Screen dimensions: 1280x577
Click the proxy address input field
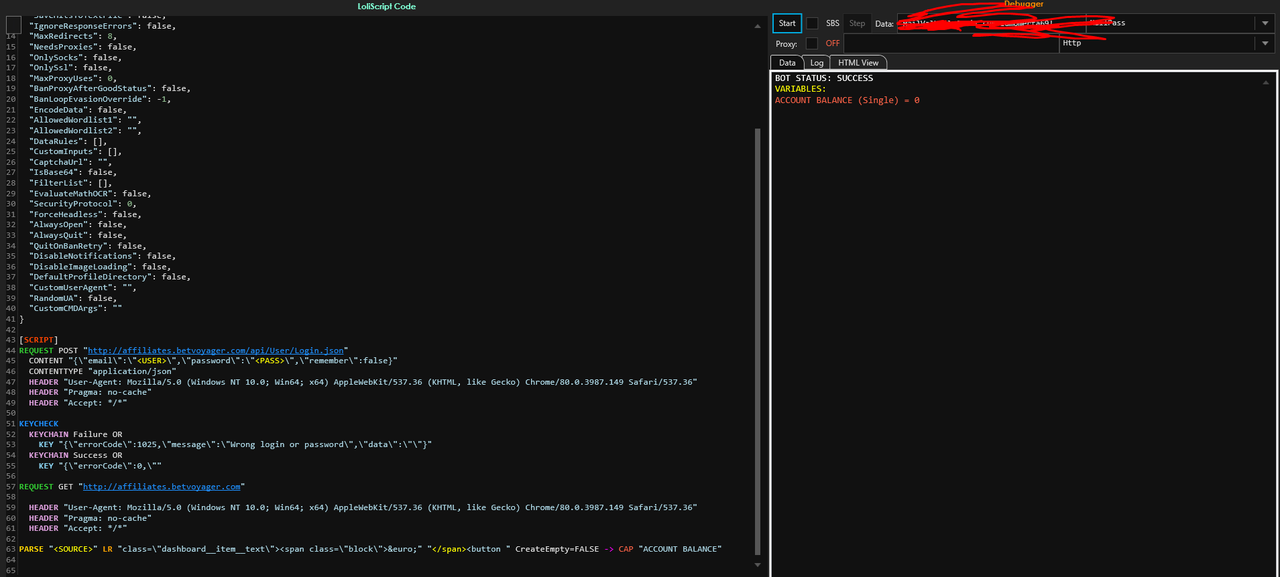point(951,43)
